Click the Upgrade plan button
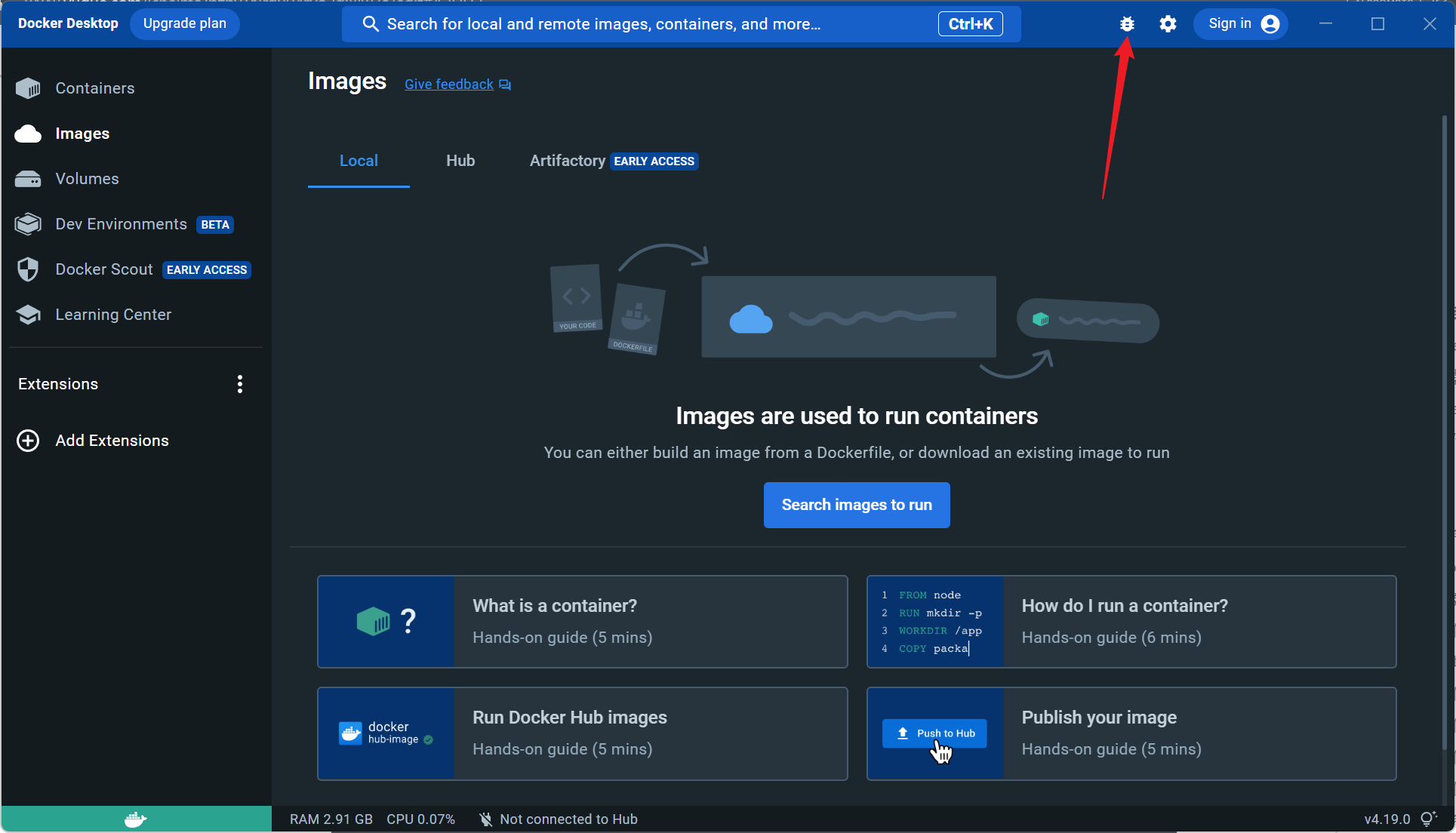Screen dimensions: 1456x833 point(185,23)
